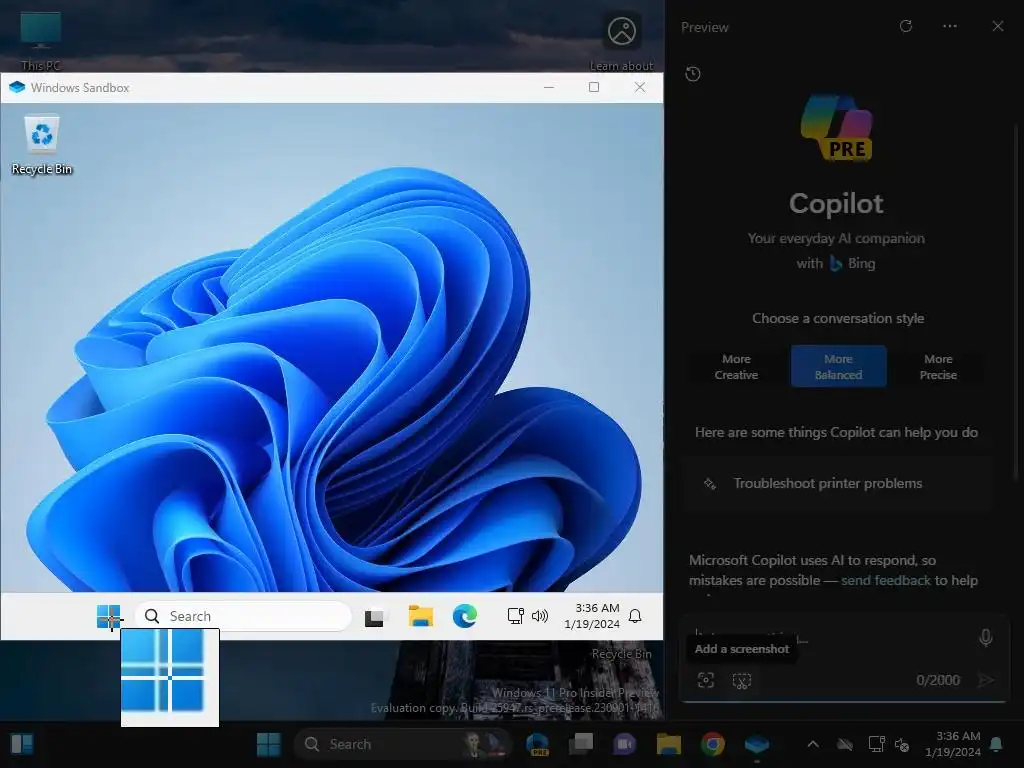Click the muted volume icon in host tray
This screenshot has width=1024, height=768.
click(x=903, y=744)
